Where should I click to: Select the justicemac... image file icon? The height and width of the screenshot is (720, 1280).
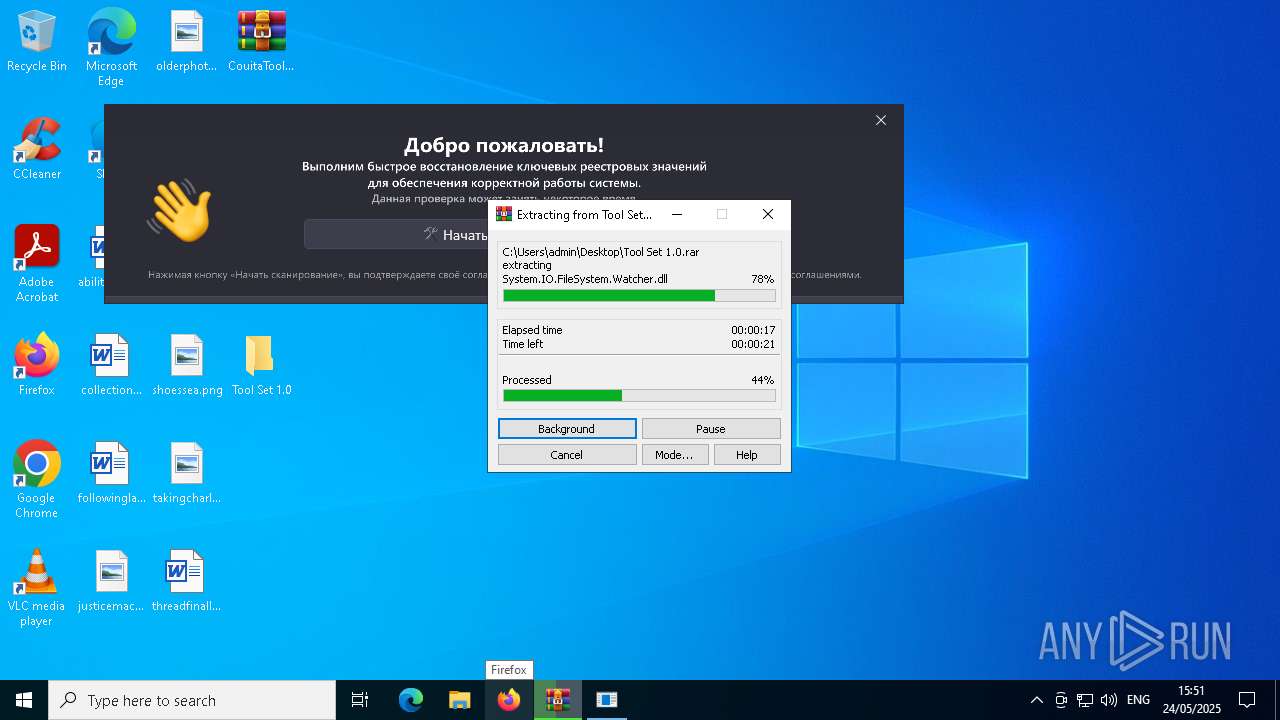point(111,581)
